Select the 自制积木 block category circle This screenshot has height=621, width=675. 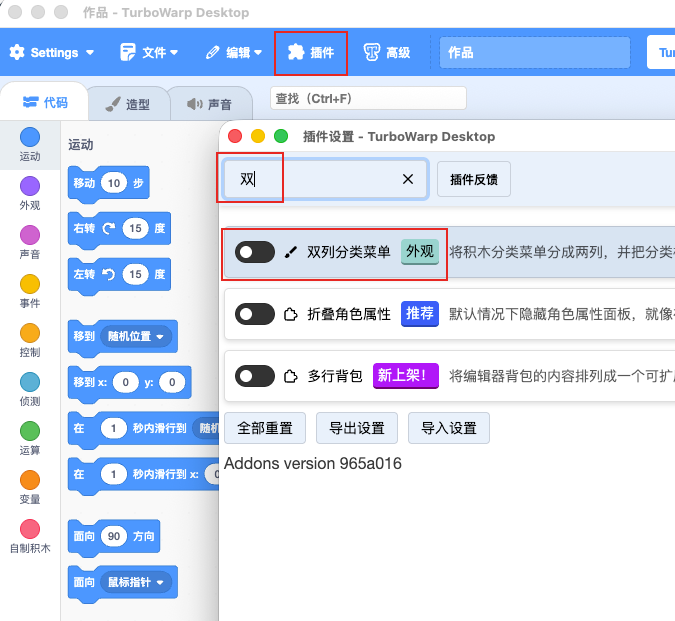pyautogui.click(x=30, y=529)
